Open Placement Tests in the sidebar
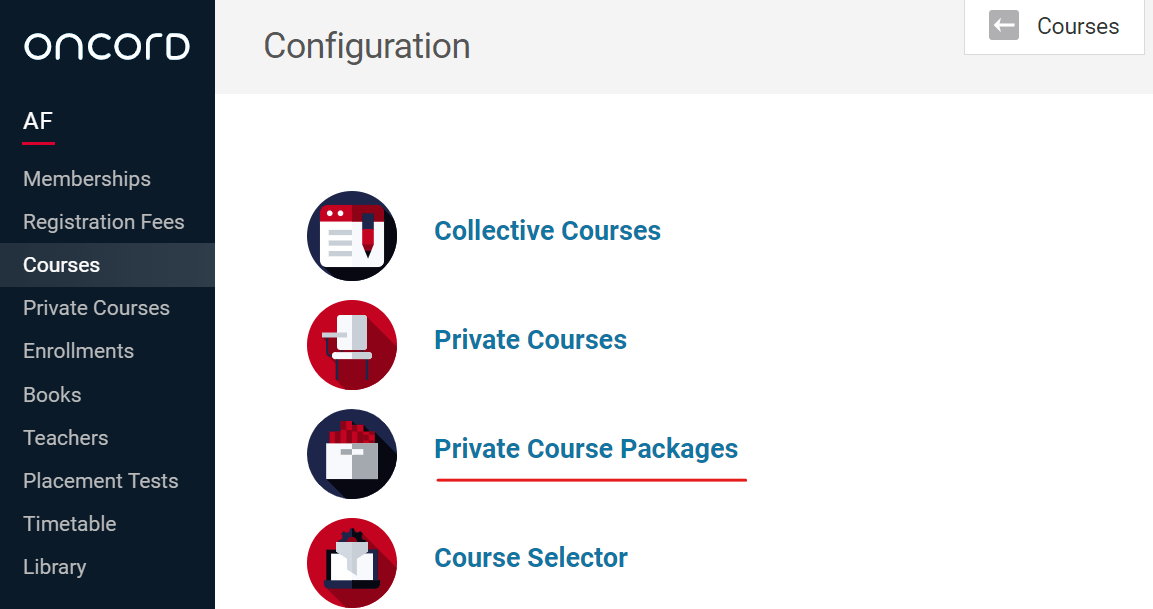 coord(100,481)
